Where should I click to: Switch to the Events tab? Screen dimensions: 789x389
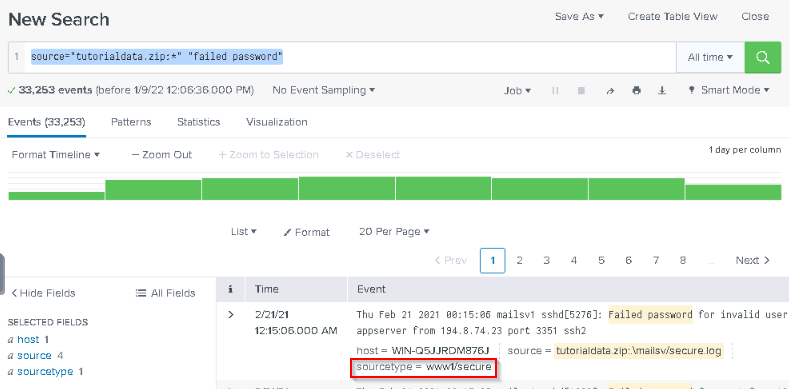click(46, 122)
